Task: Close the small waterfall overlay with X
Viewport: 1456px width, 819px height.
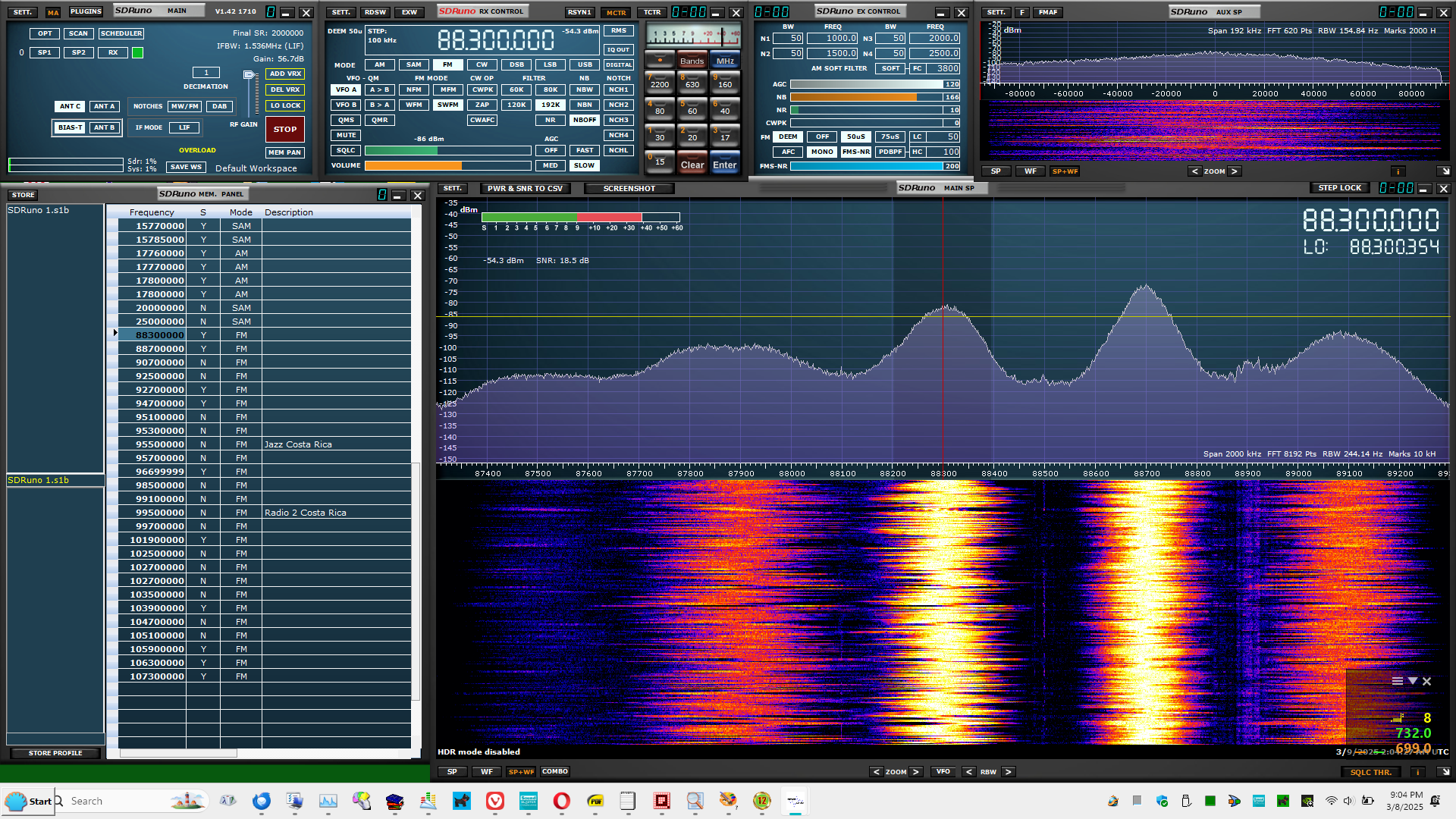Action: [x=1426, y=681]
